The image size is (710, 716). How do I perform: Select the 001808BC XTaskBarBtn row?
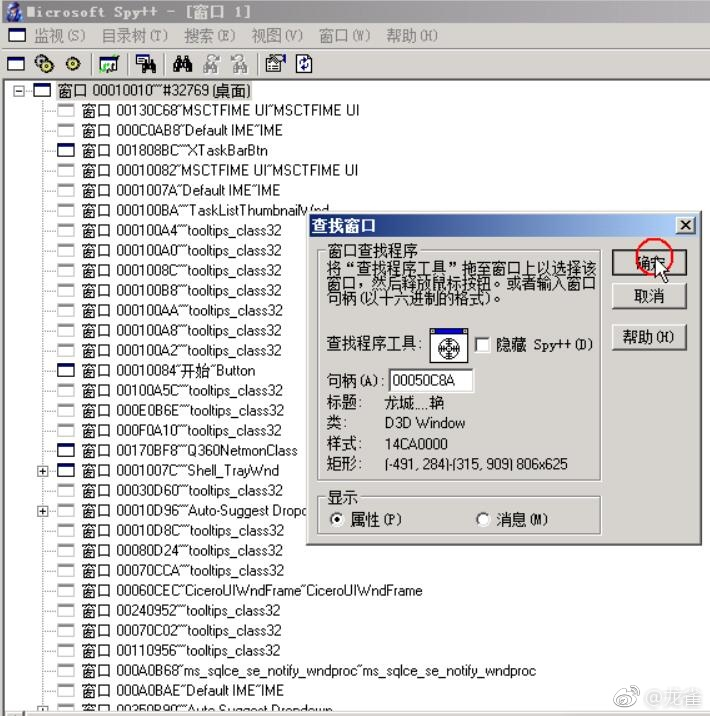coord(174,150)
